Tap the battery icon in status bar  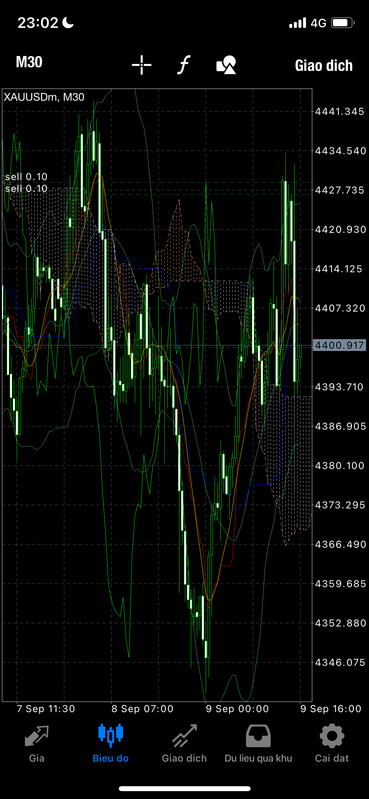343,23
